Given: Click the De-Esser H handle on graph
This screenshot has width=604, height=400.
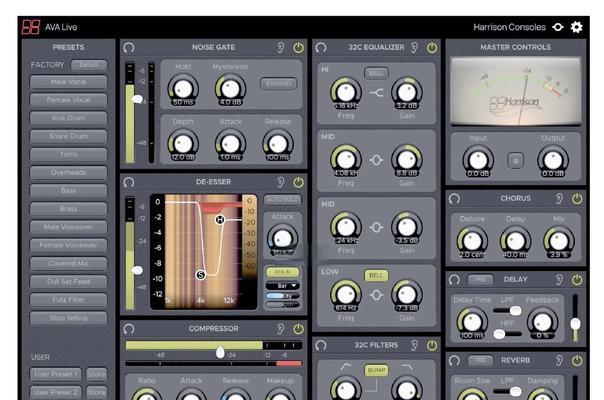Looking at the screenshot, I should (x=220, y=220).
